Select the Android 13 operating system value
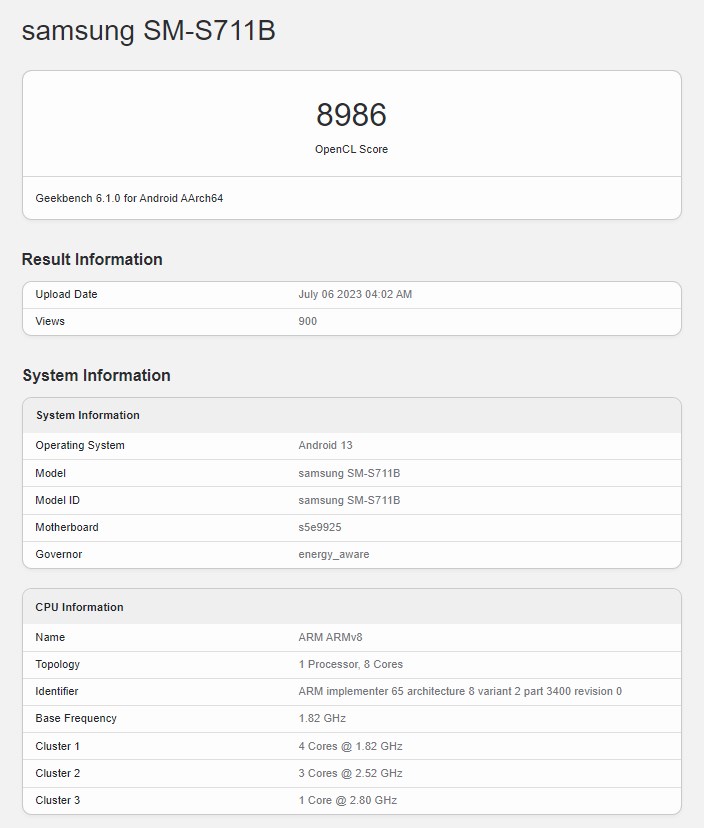704x828 pixels. 325,445
